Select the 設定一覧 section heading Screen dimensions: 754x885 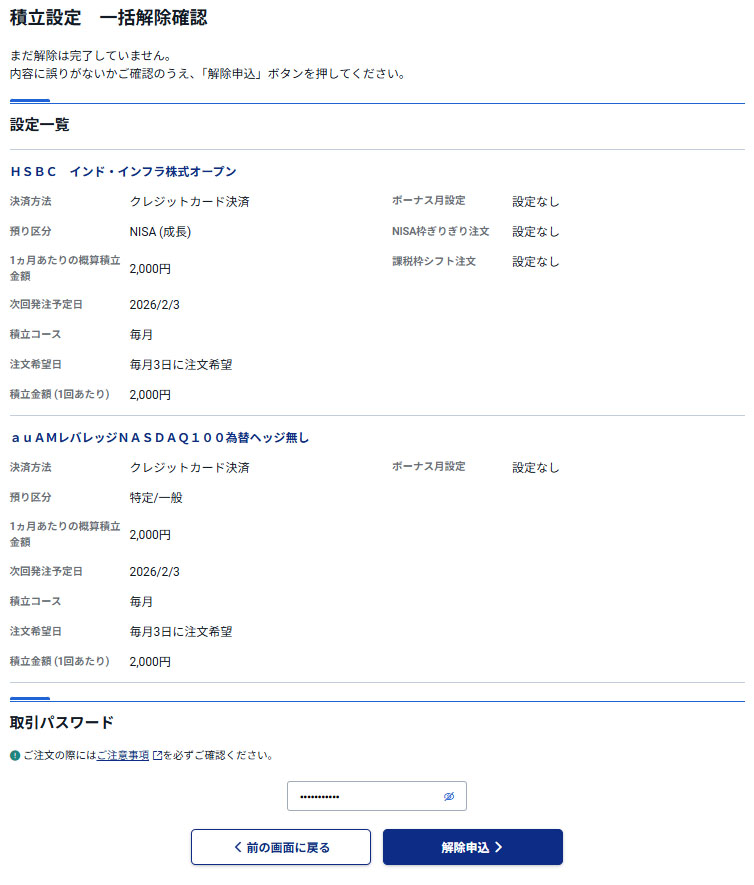40,125
